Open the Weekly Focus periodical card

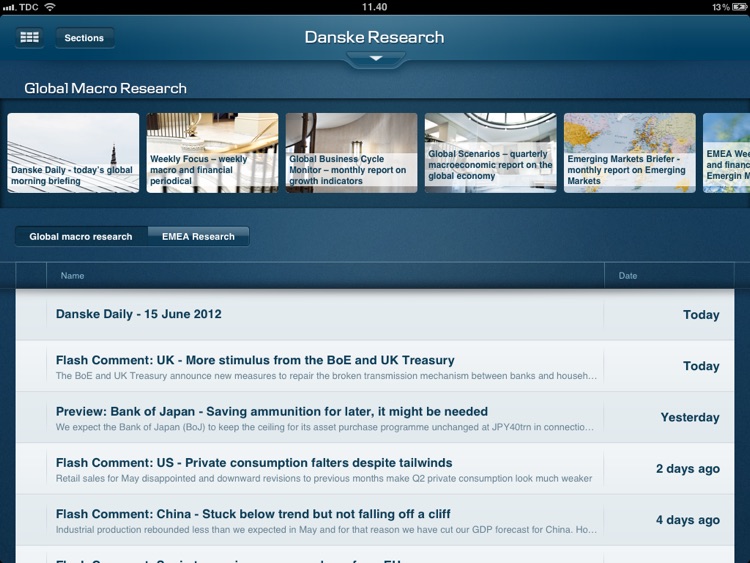212,153
